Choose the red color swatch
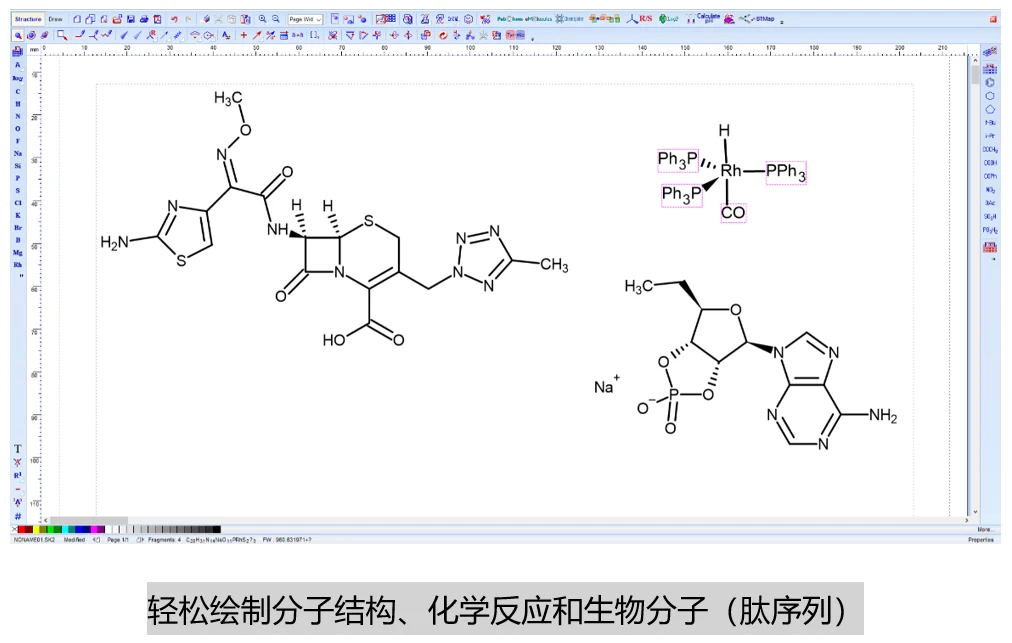1012x643 pixels. (x=21, y=529)
